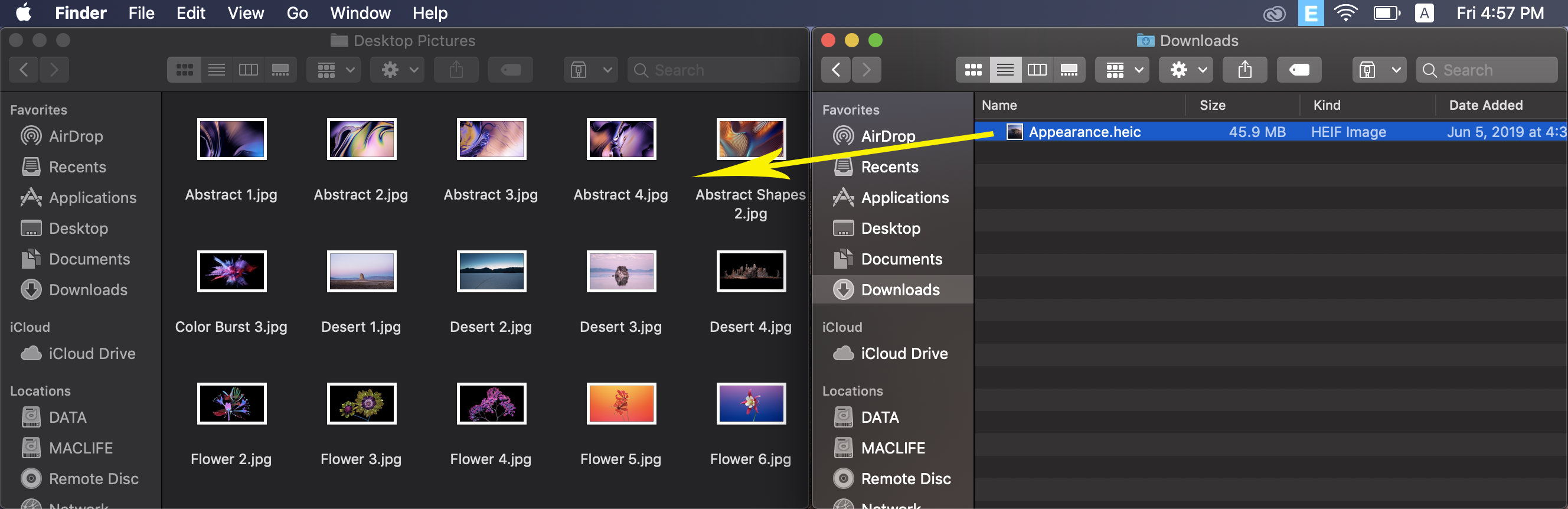Switch Downloads window to column view
1568x509 pixels.
1037,70
